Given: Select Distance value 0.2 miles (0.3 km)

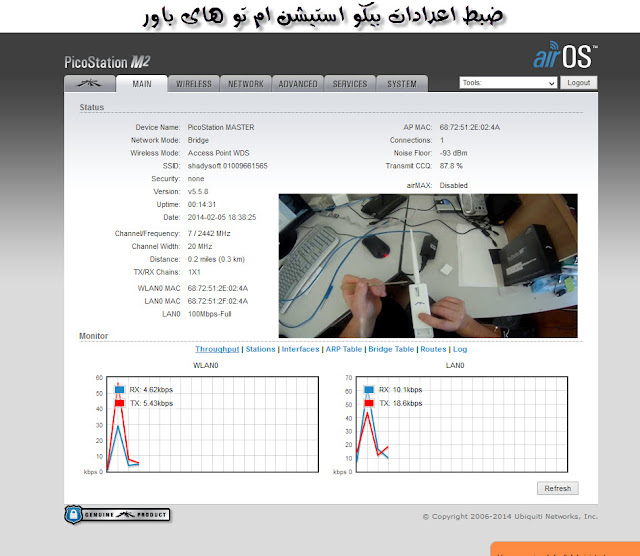Looking at the screenshot, I should coord(216,259).
